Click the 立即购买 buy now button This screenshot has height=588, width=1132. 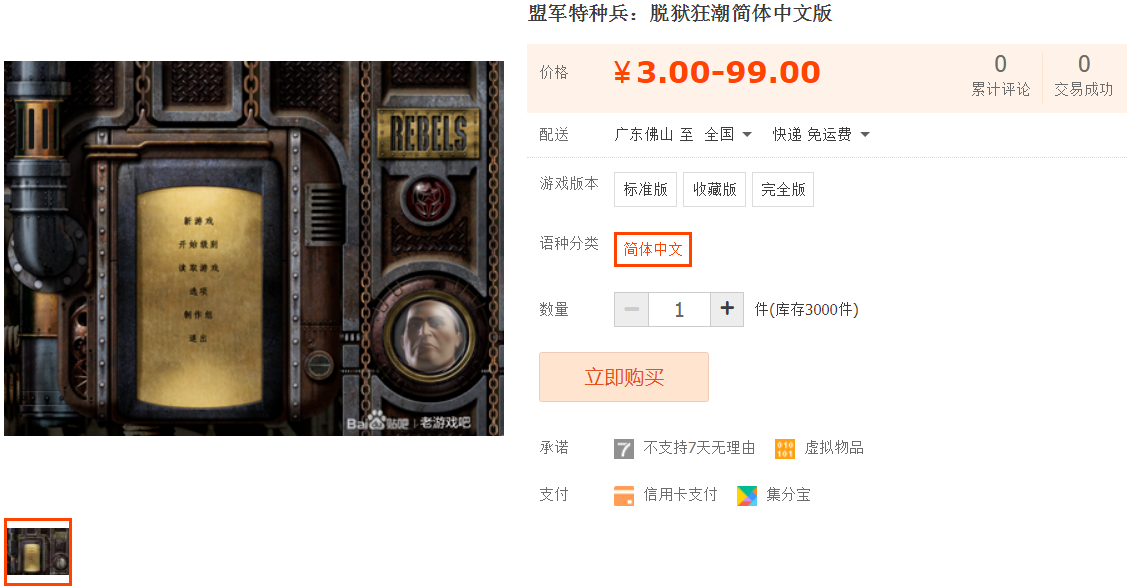624,377
